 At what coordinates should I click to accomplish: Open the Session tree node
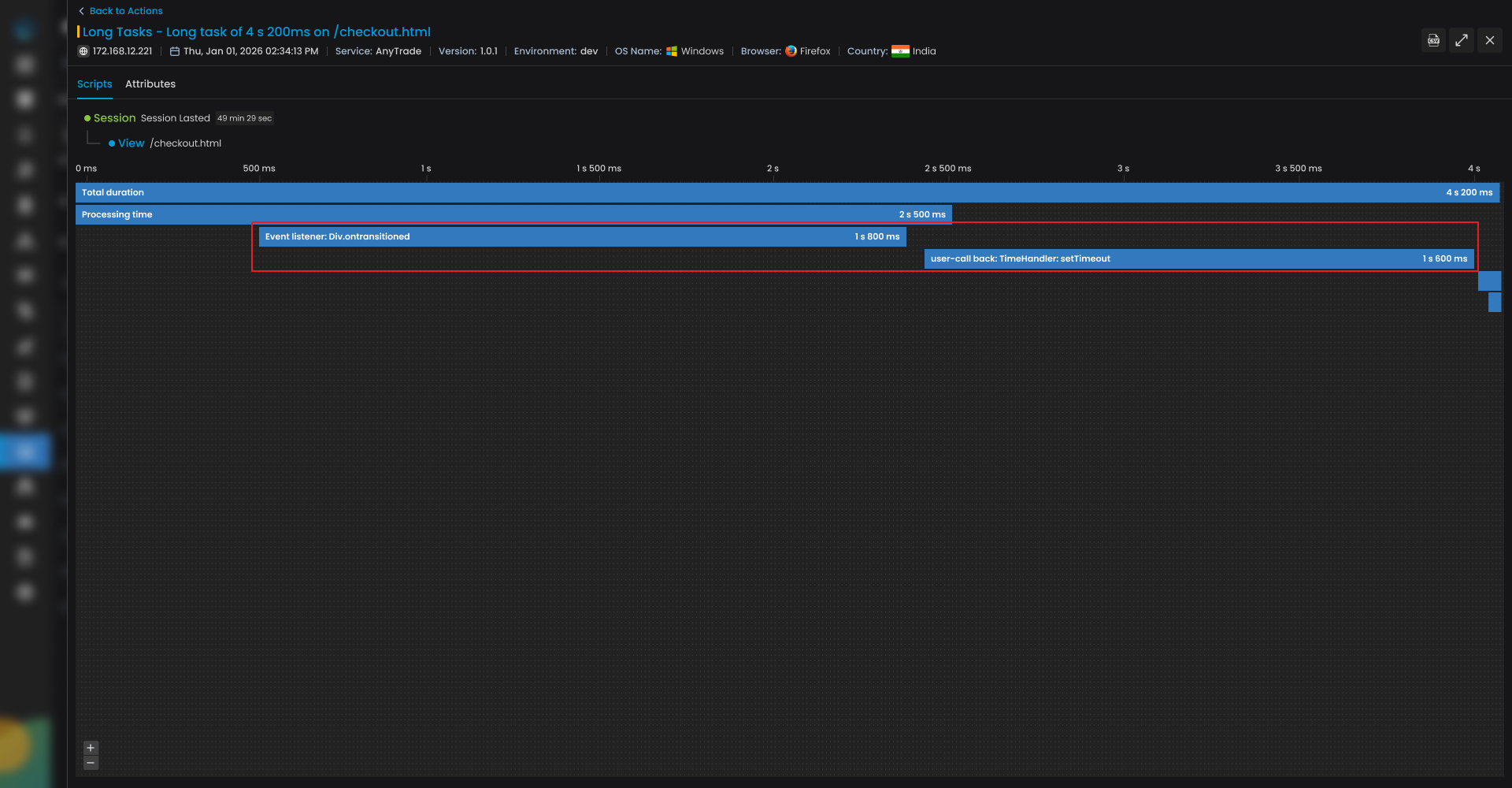coord(114,118)
